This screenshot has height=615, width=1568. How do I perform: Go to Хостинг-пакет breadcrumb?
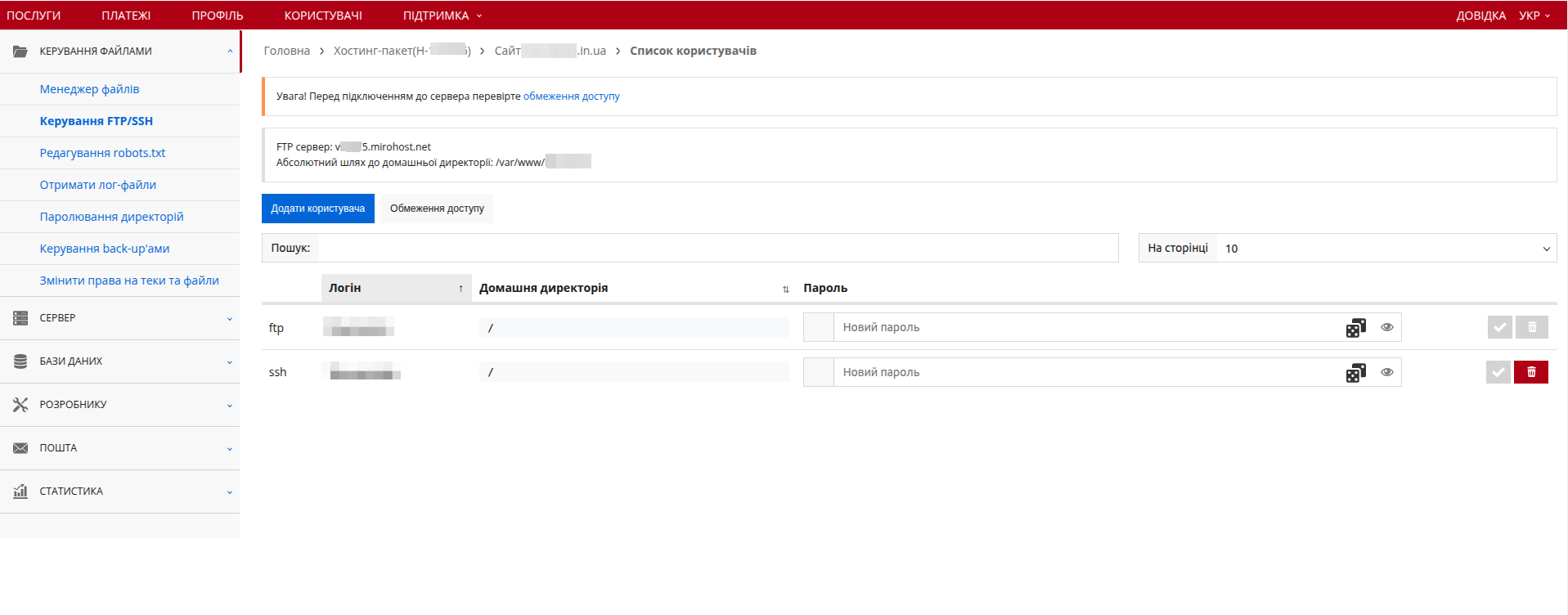click(402, 51)
